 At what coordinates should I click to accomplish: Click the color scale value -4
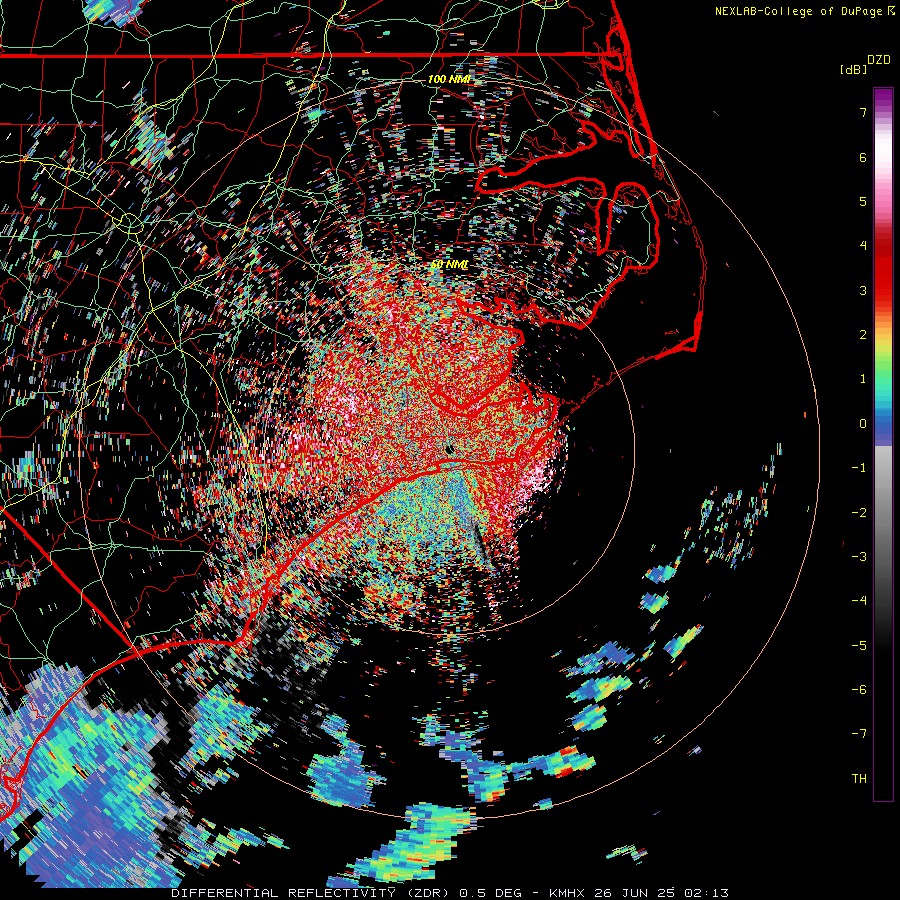coord(859,601)
